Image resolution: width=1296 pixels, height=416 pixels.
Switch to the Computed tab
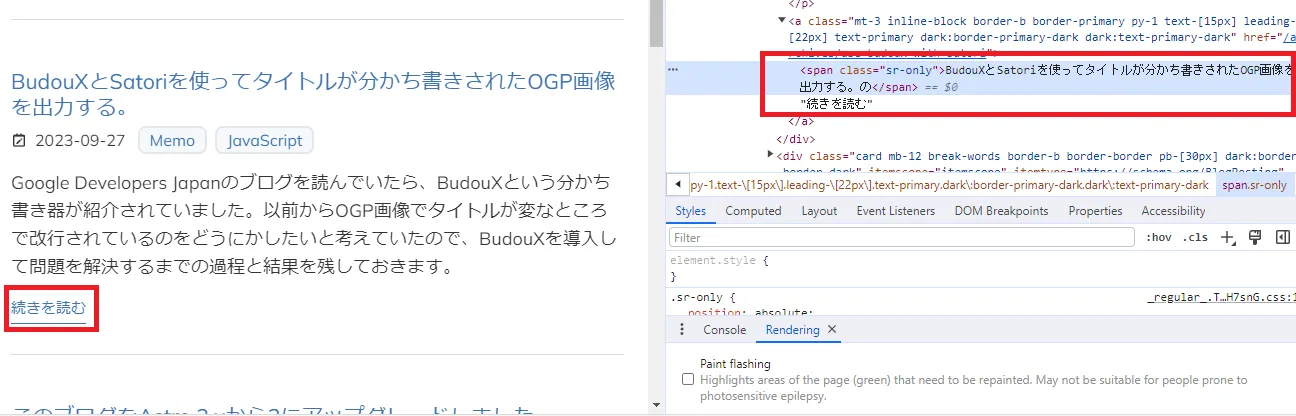[753, 211]
